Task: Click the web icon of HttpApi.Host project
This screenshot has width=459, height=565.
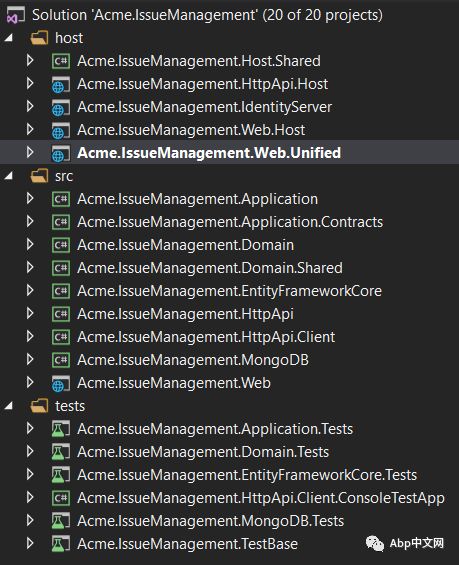Action: coord(61,84)
